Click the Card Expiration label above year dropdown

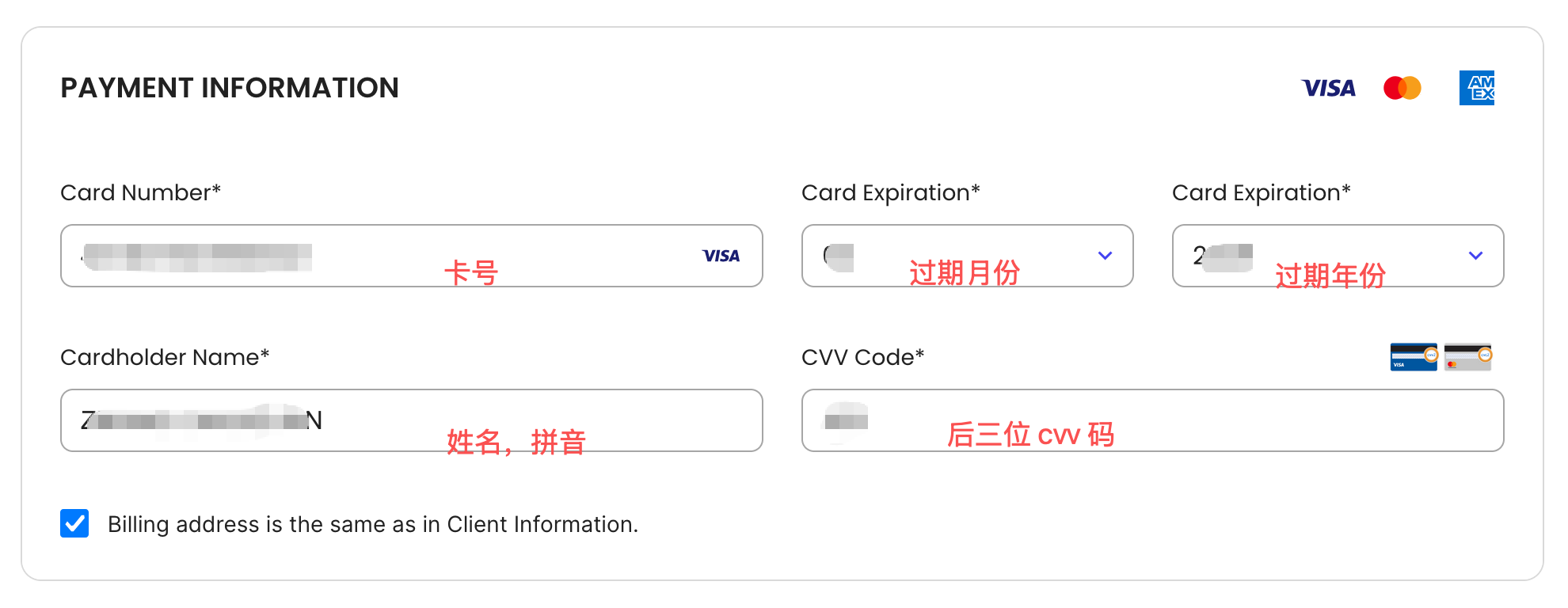[1261, 193]
